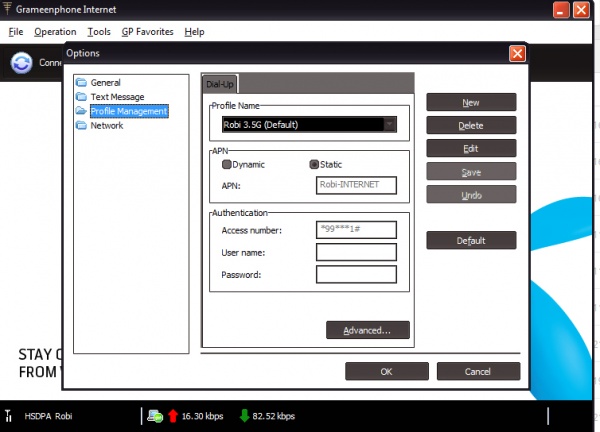This screenshot has height=432, width=600.
Task: Open the Advanced settings button
Action: pos(368,330)
